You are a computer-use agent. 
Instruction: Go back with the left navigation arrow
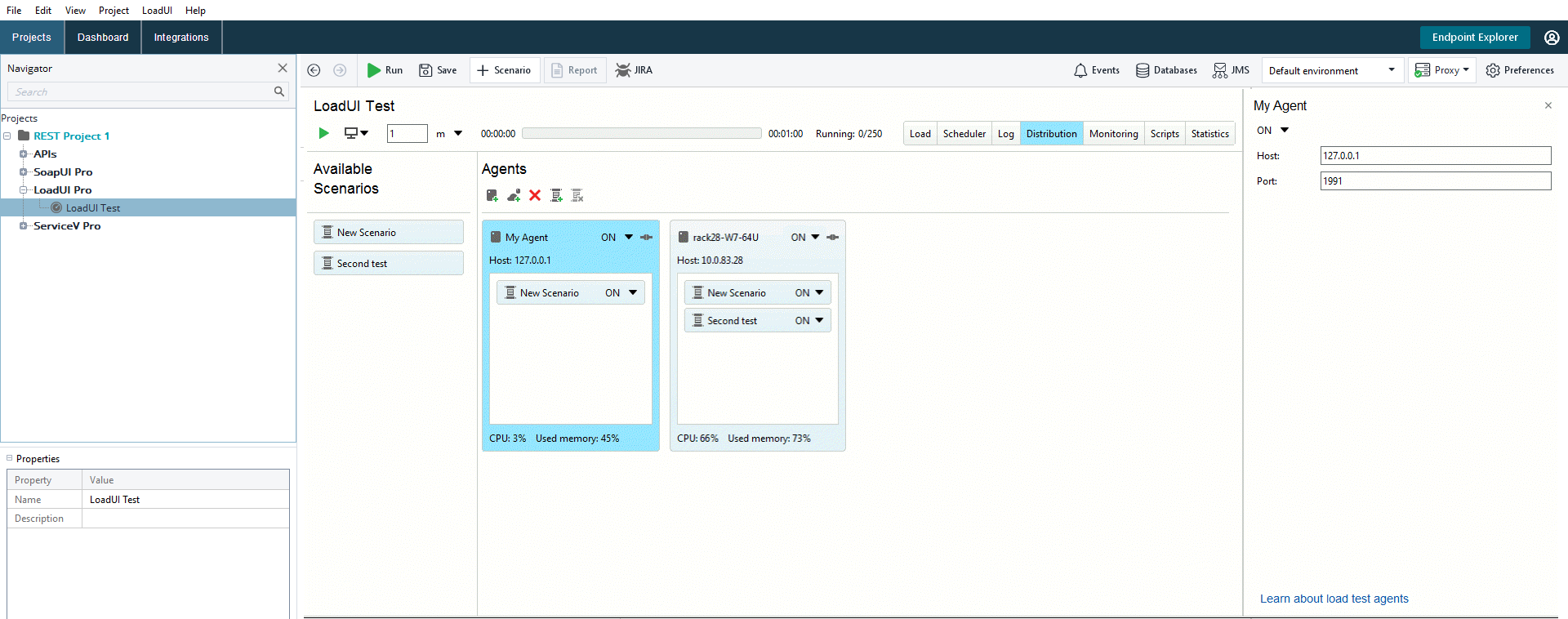click(314, 70)
